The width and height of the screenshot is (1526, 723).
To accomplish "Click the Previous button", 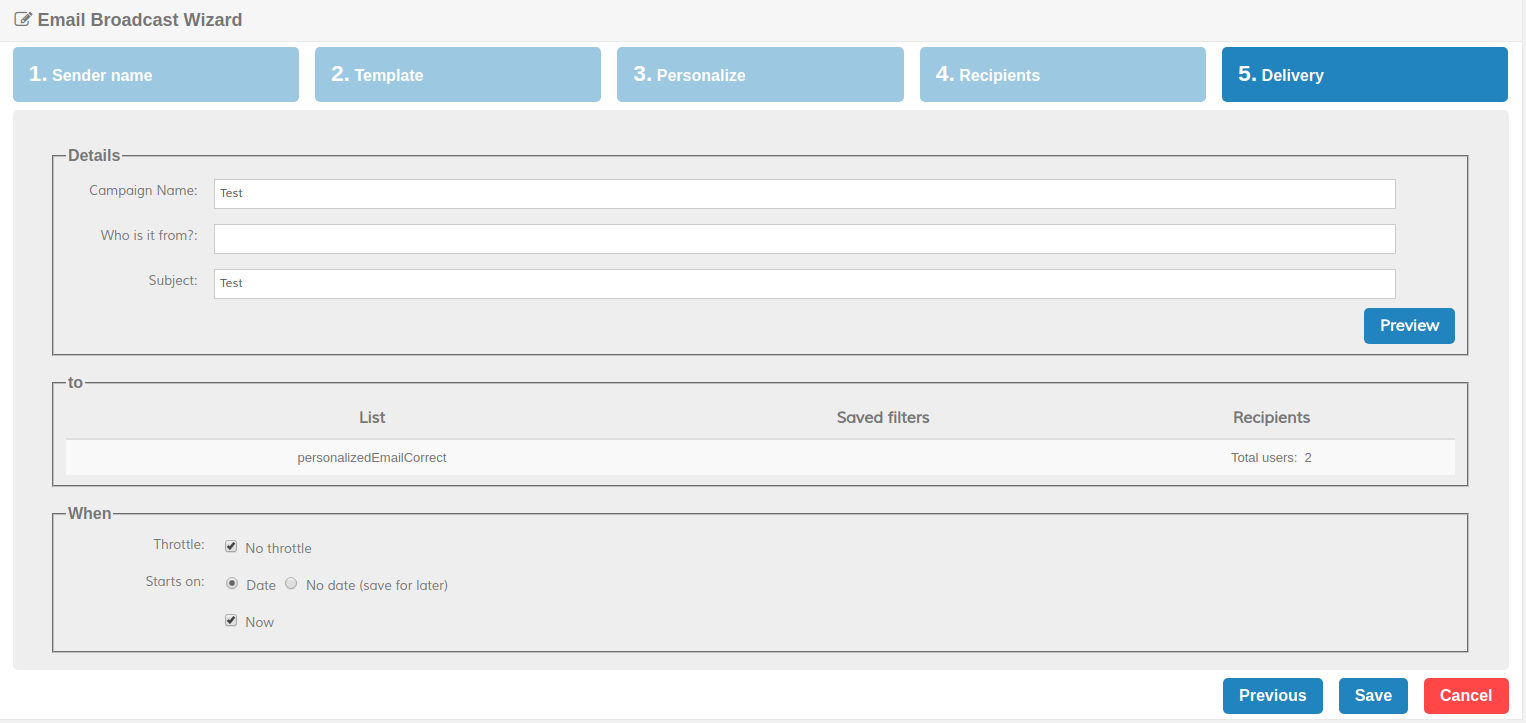I will [x=1272, y=696].
